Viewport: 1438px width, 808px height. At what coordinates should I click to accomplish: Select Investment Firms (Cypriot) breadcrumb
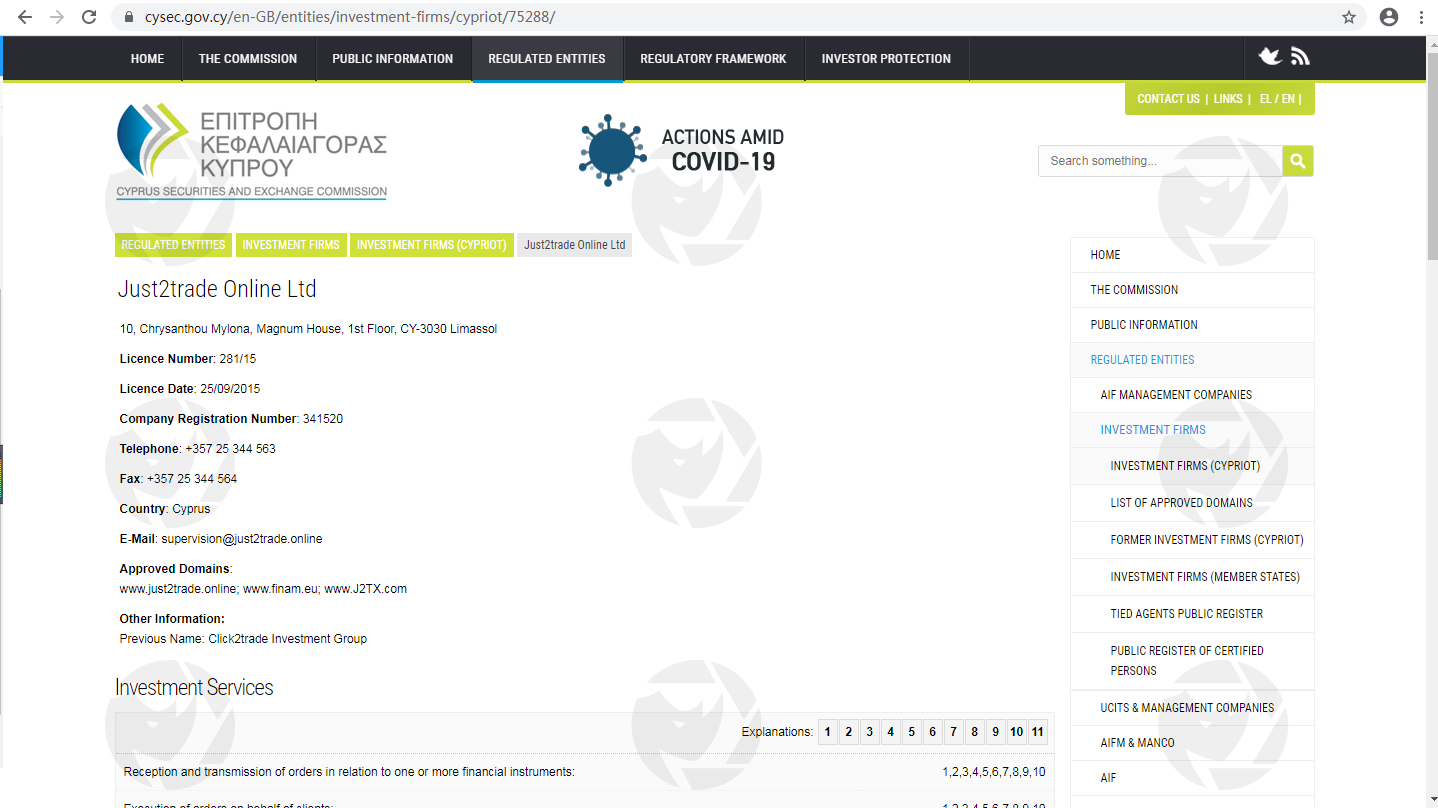click(431, 245)
